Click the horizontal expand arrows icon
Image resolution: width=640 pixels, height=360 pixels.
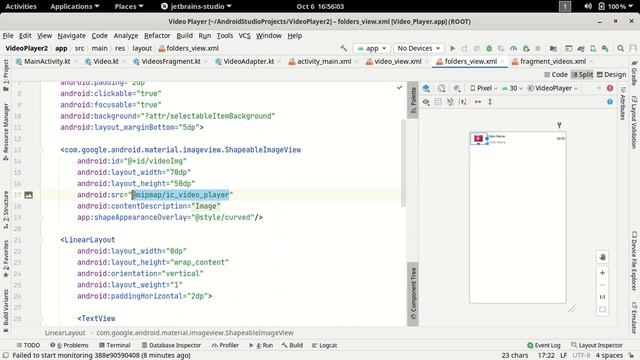click(x=478, y=102)
